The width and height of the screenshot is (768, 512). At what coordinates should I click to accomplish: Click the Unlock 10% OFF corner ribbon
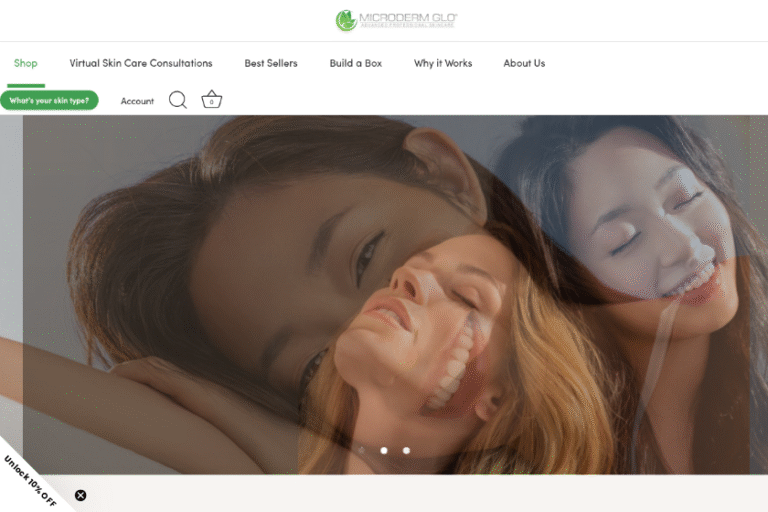coord(30,480)
